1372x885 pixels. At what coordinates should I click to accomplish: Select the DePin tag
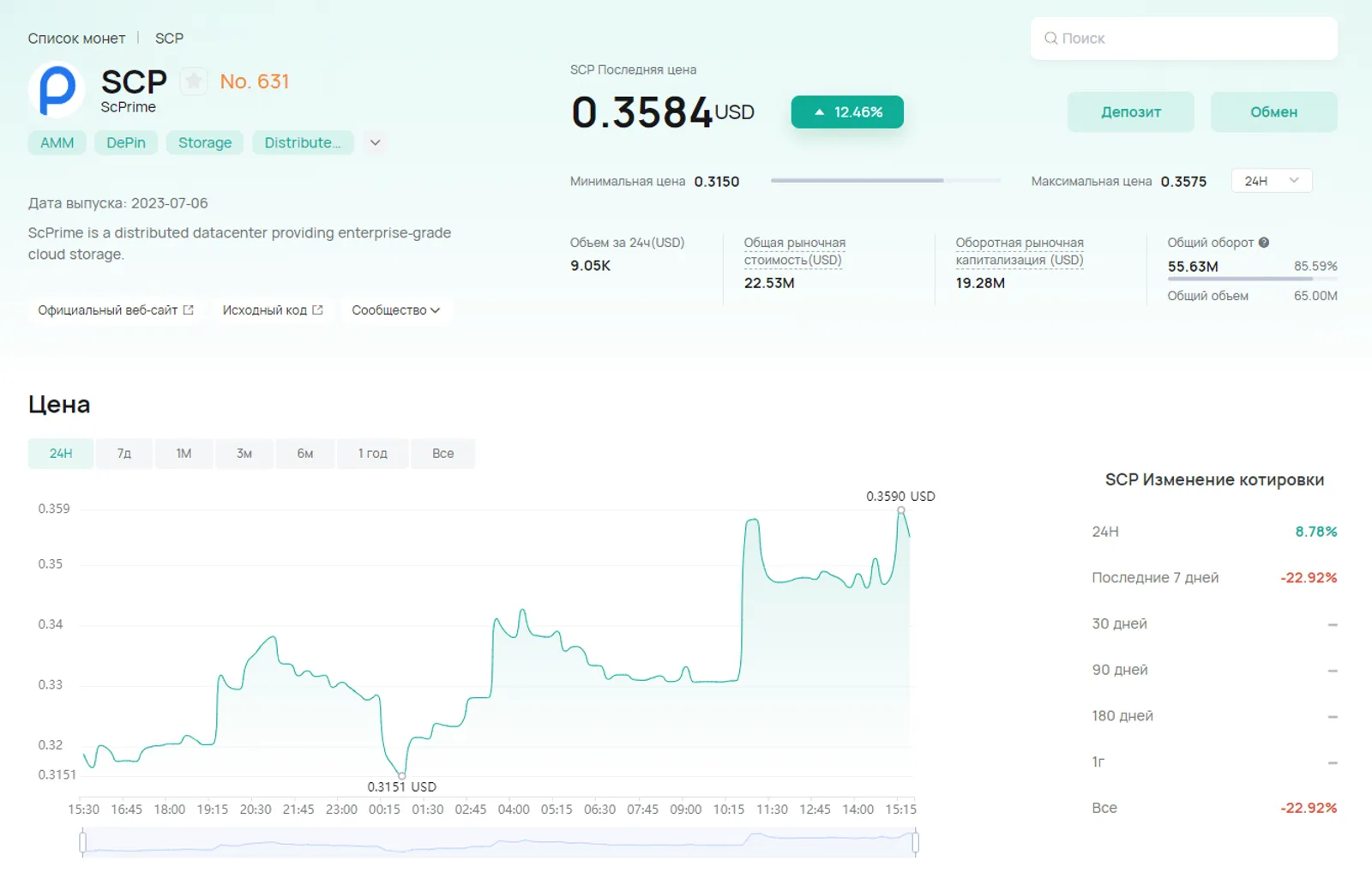pos(126,142)
